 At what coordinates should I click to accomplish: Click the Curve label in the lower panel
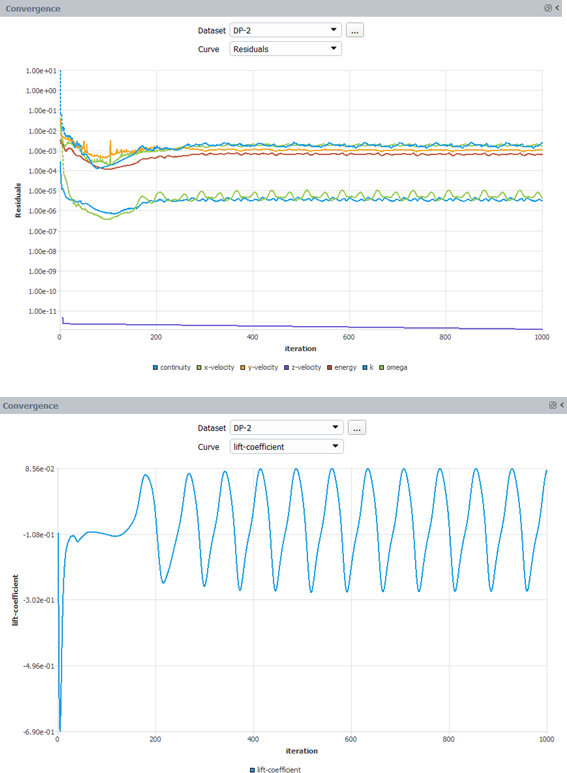[x=209, y=447]
